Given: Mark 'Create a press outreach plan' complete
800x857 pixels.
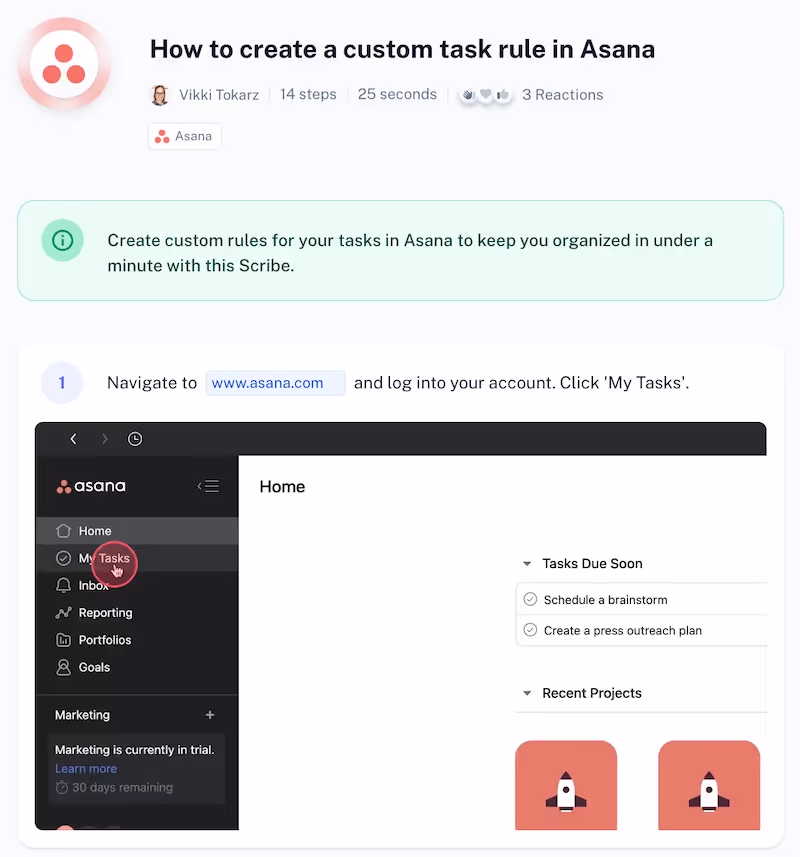Looking at the screenshot, I should coord(530,630).
